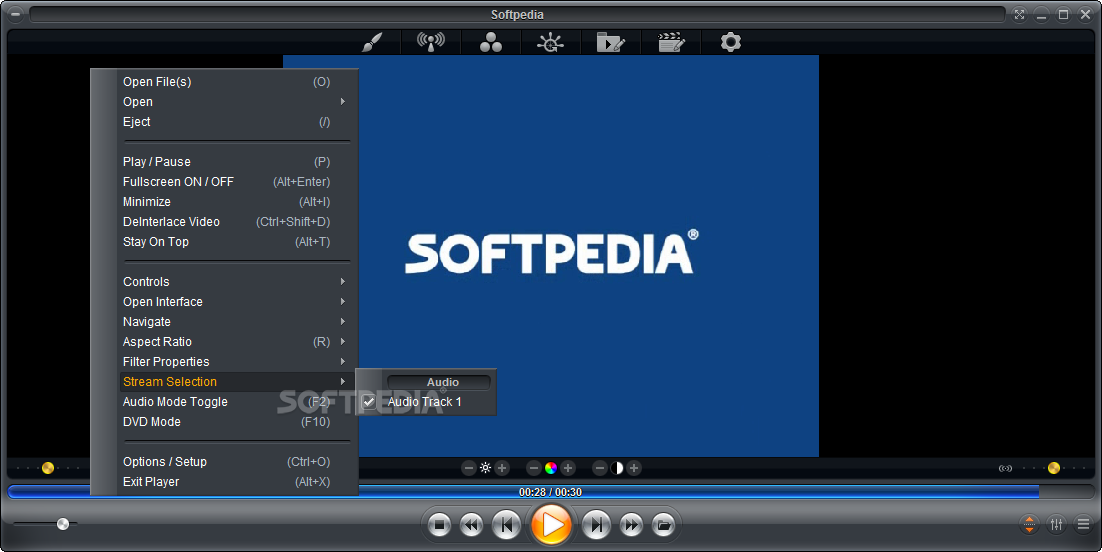The image size is (1102, 552).
Task: Click the half-circle contrast icon
Action: (617, 468)
